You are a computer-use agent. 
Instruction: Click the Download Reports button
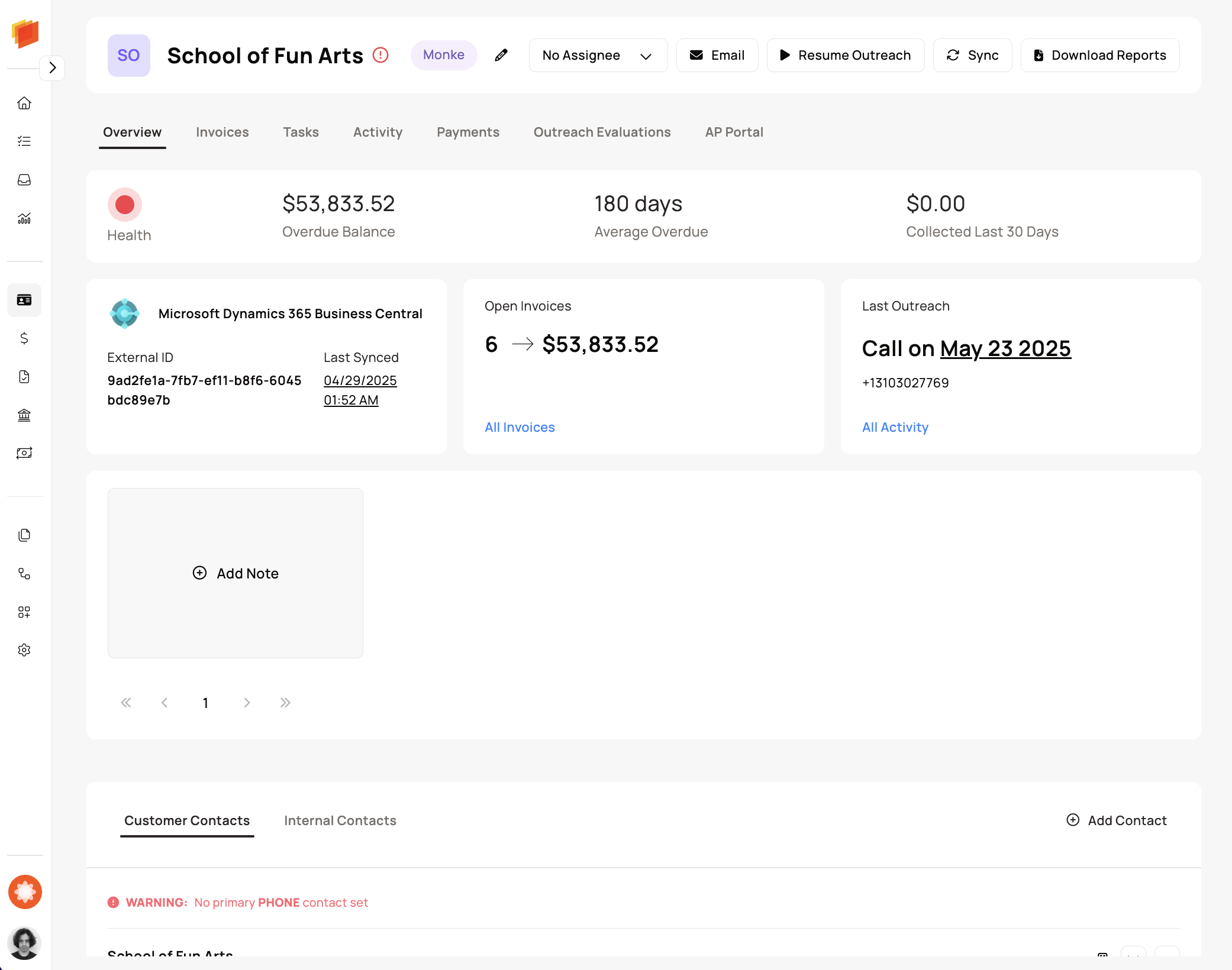[x=1099, y=55]
